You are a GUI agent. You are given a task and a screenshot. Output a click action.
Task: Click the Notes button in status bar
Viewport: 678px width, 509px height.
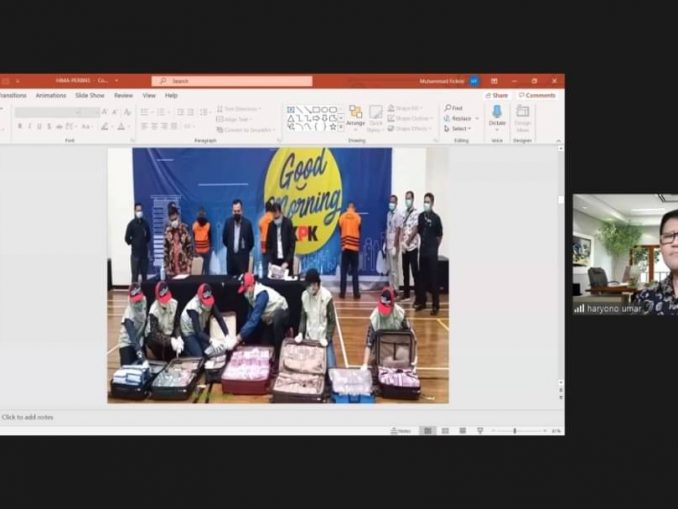400,431
